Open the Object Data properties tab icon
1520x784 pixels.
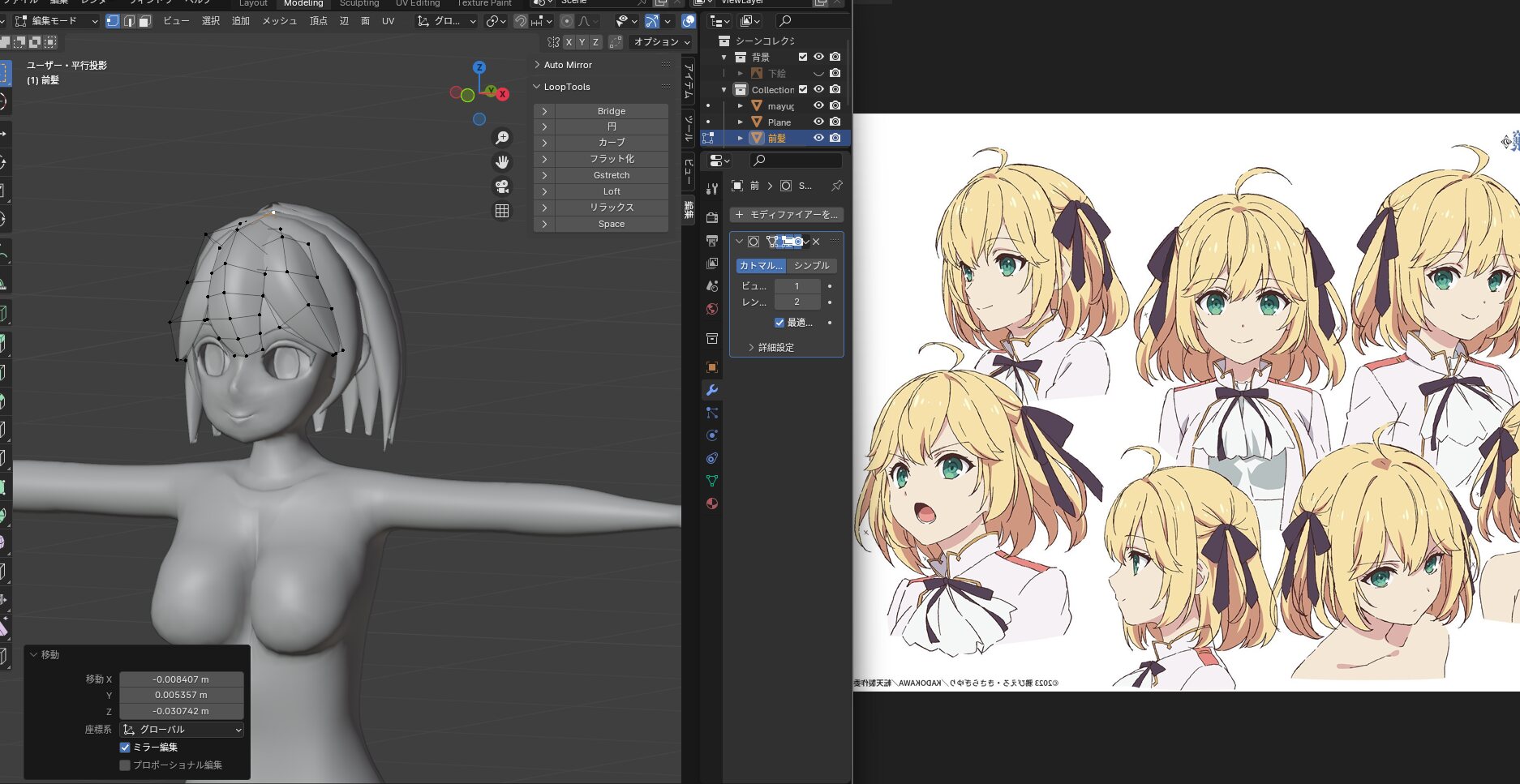coord(712,481)
